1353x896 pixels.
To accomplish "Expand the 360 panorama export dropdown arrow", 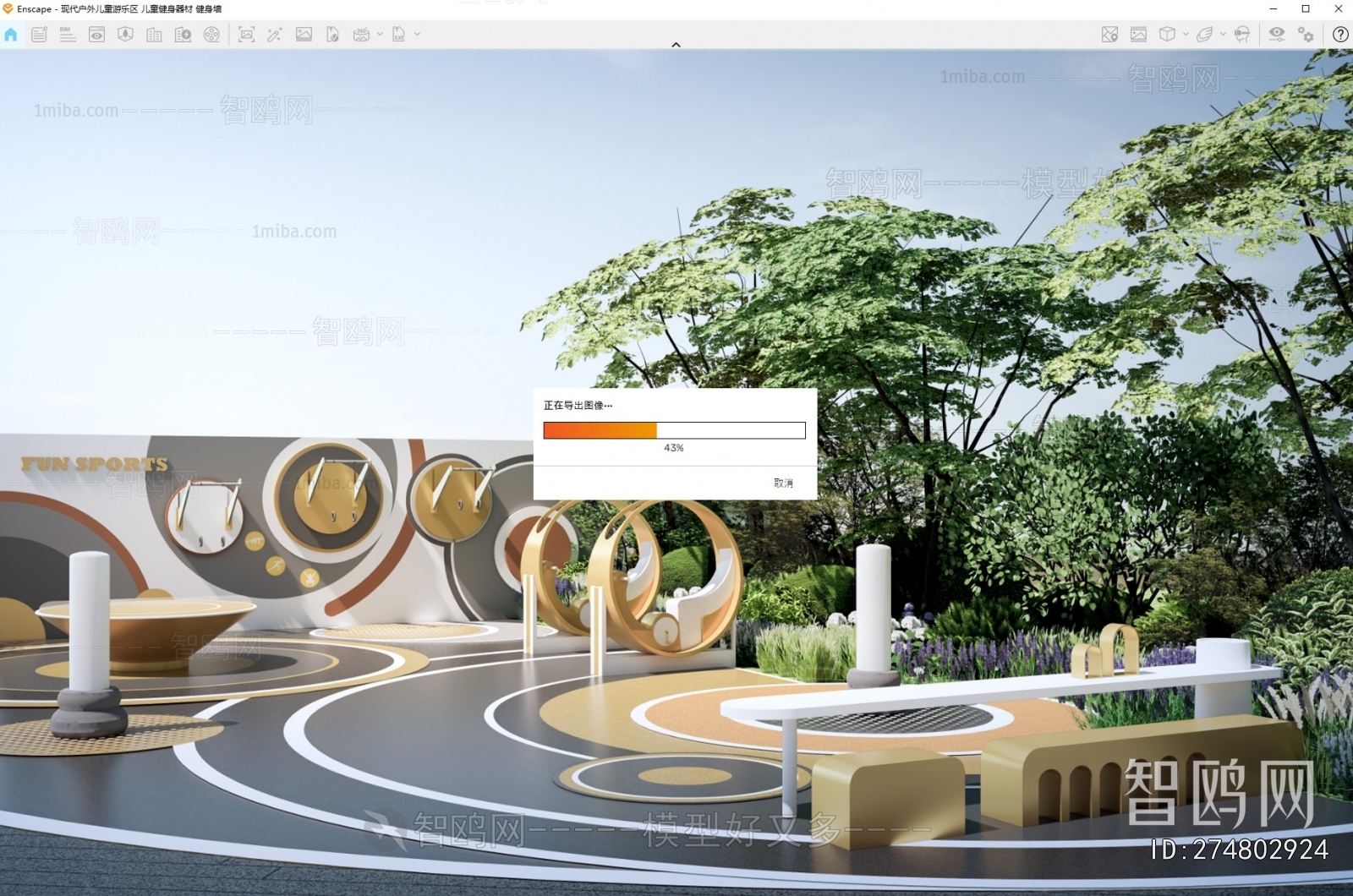I will click(x=380, y=35).
